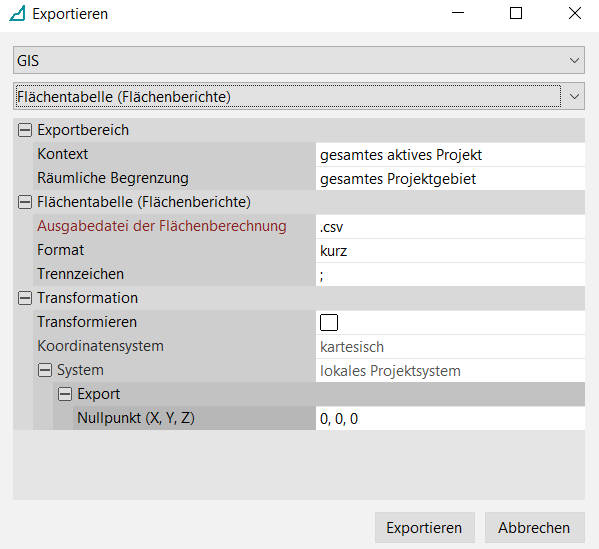This screenshot has height=549, width=599.
Task: Minimize the Exportieren dialog window
Action: pyautogui.click(x=458, y=13)
